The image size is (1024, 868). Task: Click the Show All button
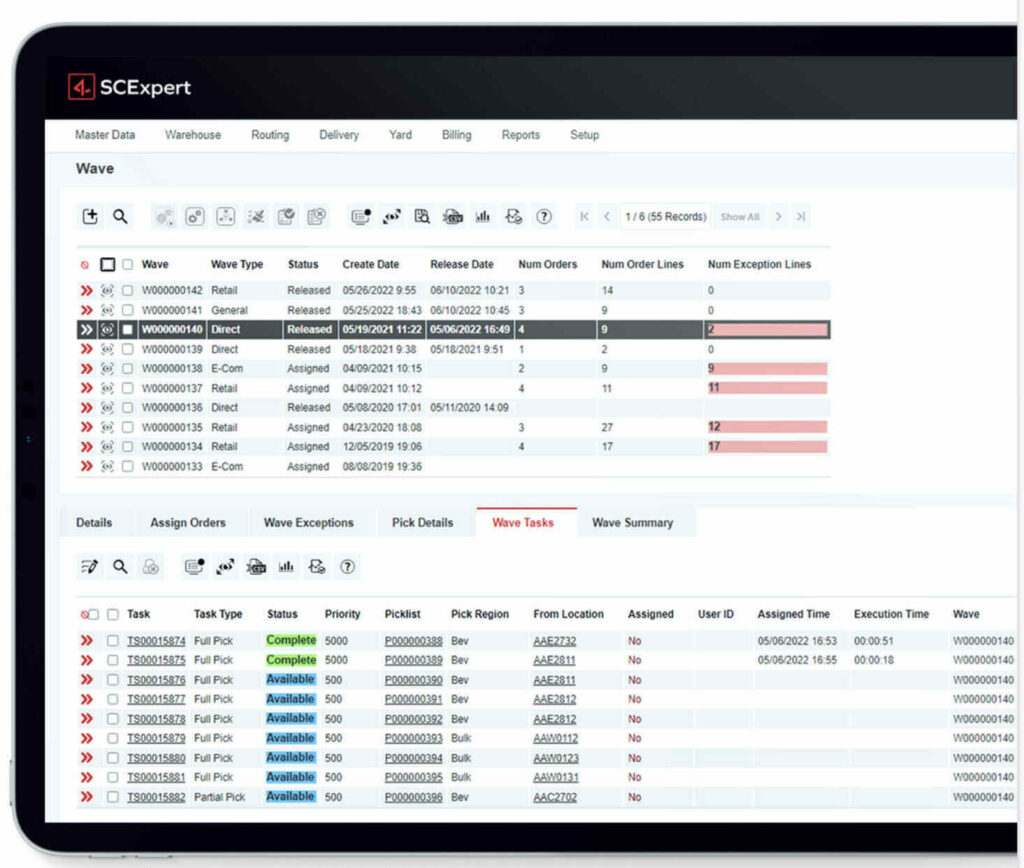pyautogui.click(x=739, y=216)
